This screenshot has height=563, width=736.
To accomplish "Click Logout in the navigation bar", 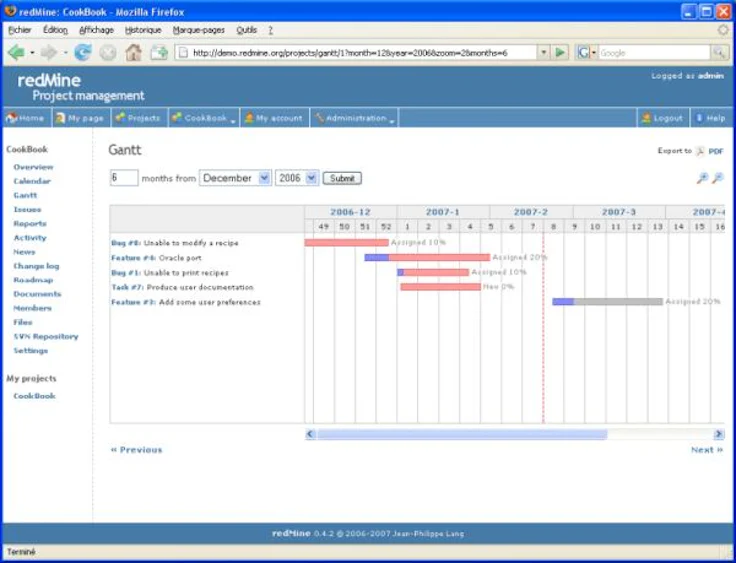I will [x=663, y=118].
